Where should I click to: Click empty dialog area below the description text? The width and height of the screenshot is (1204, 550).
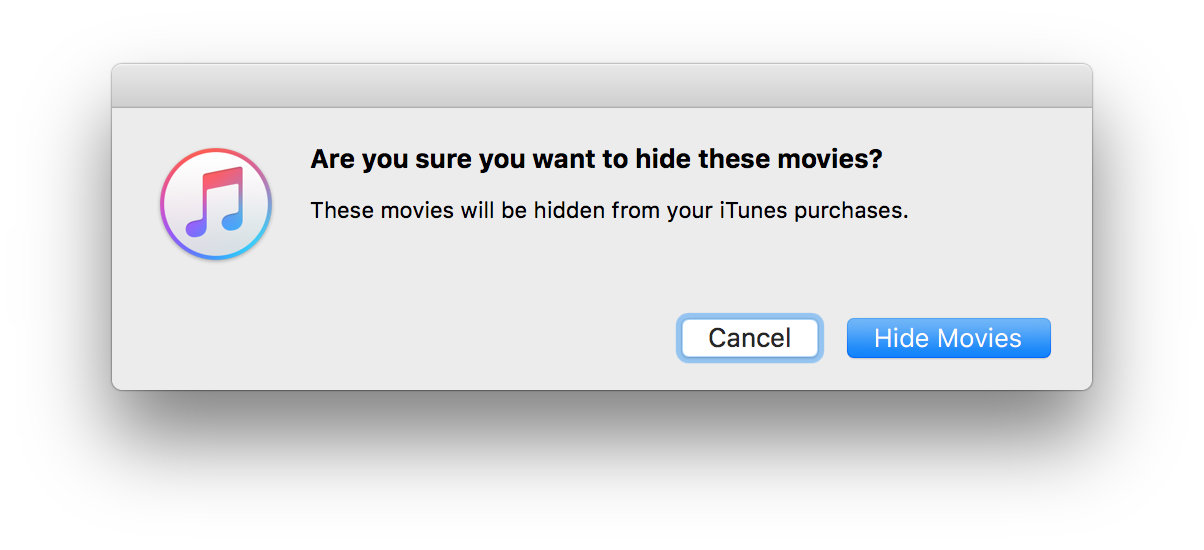(600, 270)
